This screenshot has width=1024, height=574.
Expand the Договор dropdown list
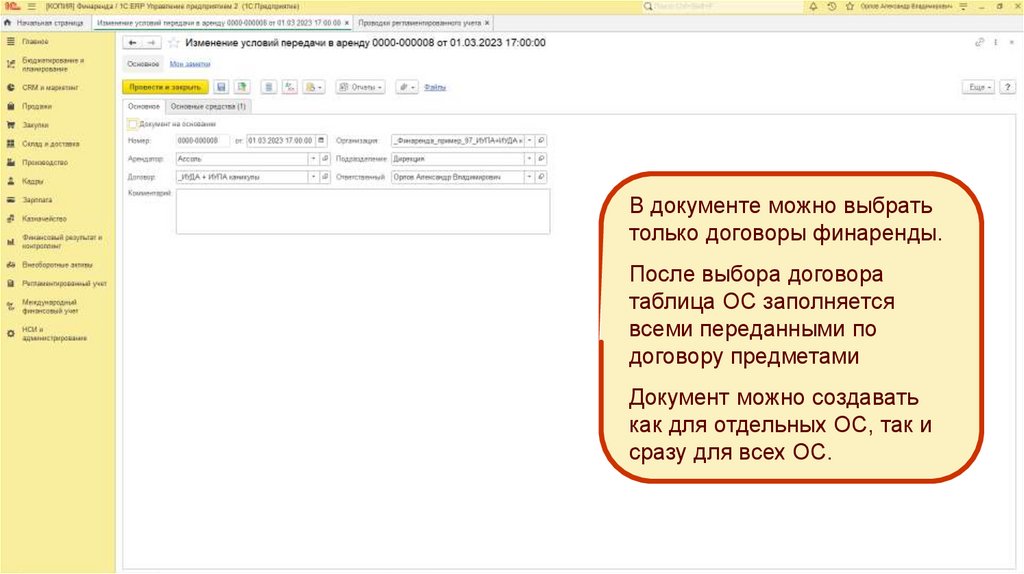(x=313, y=177)
